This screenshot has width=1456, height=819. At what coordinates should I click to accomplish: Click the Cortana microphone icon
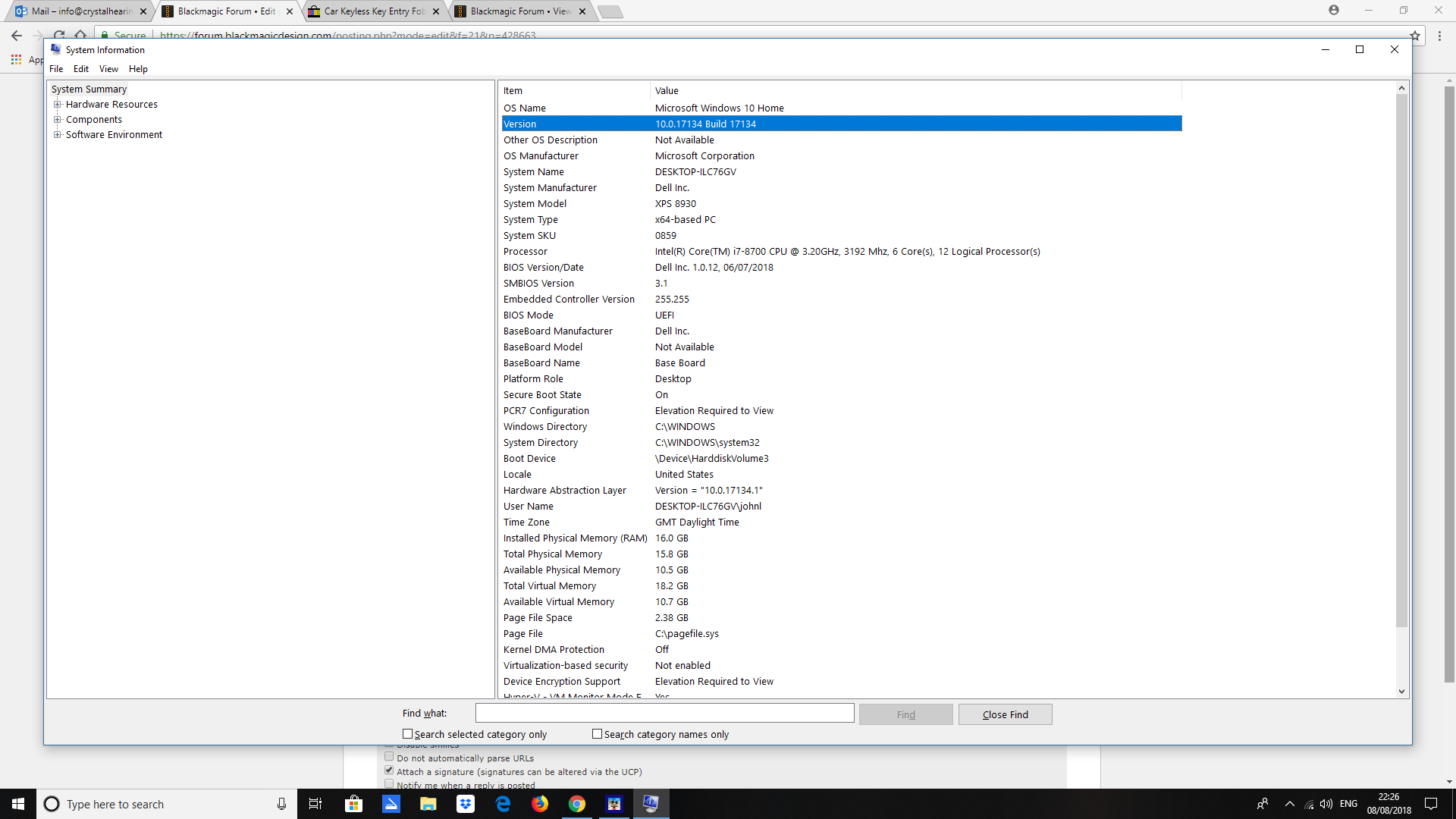click(281, 804)
